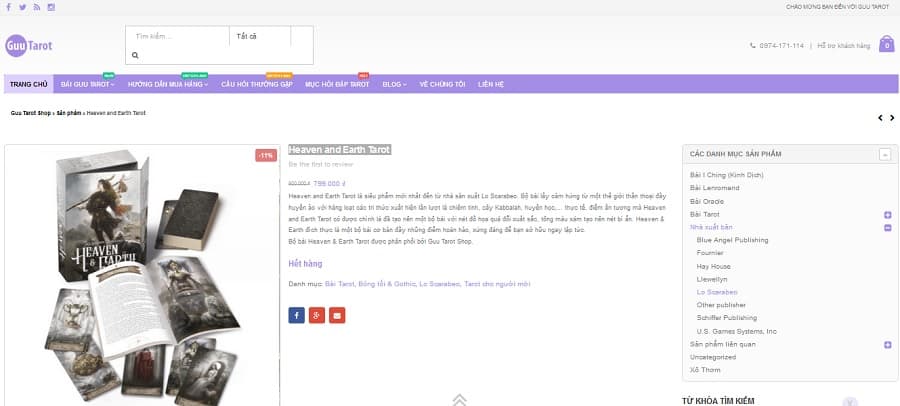Open the Blog menu dropdown

pos(394,84)
